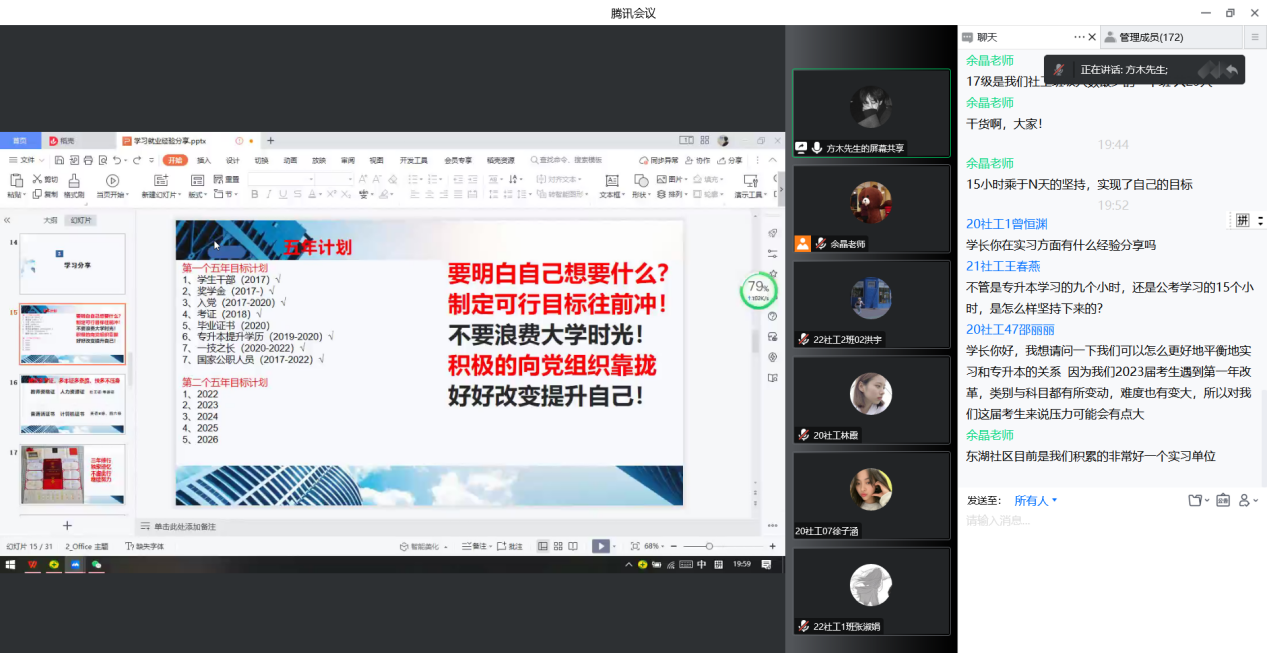Image resolution: width=1267 pixels, height=653 pixels.
Task: Open the chat panel hamburger menu icon
Action: tap(1255, 37)
